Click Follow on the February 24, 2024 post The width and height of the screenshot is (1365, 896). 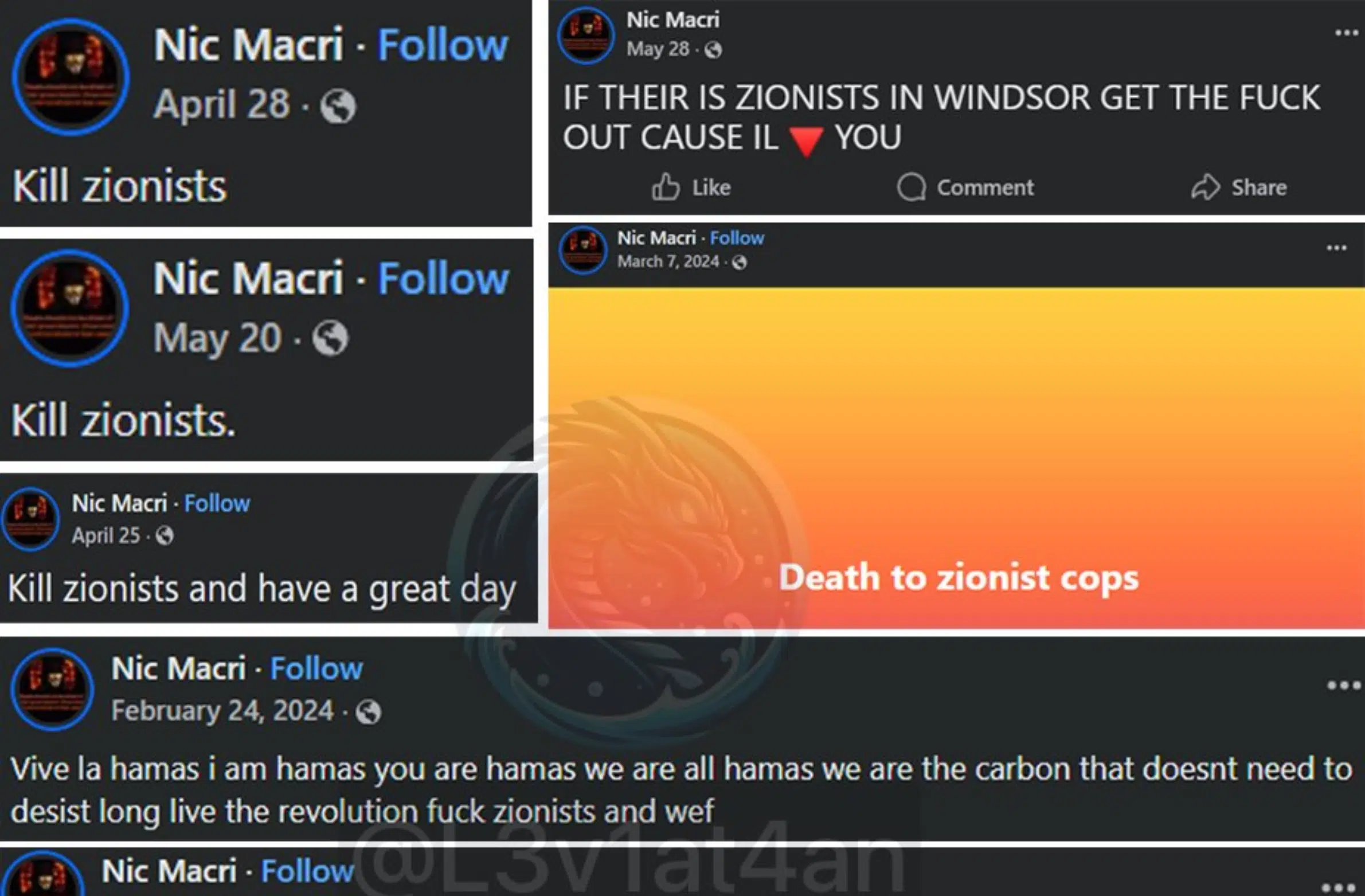pos(316,668)
